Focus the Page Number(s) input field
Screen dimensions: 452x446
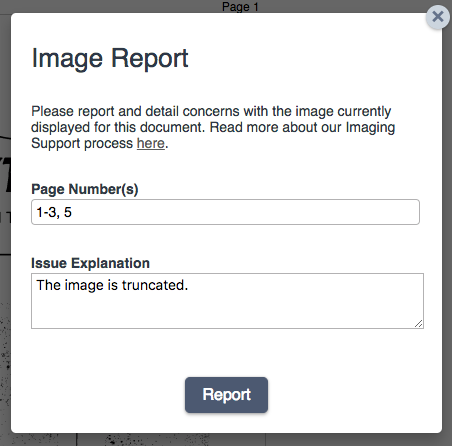pos(225,212)
